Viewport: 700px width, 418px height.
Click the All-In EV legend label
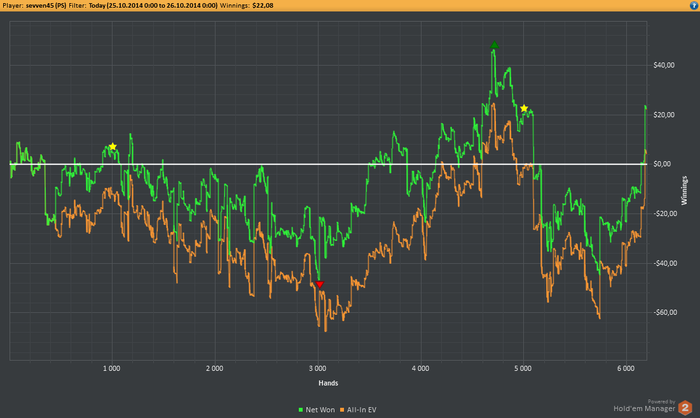pyautogui.click(x=362, y=410)
